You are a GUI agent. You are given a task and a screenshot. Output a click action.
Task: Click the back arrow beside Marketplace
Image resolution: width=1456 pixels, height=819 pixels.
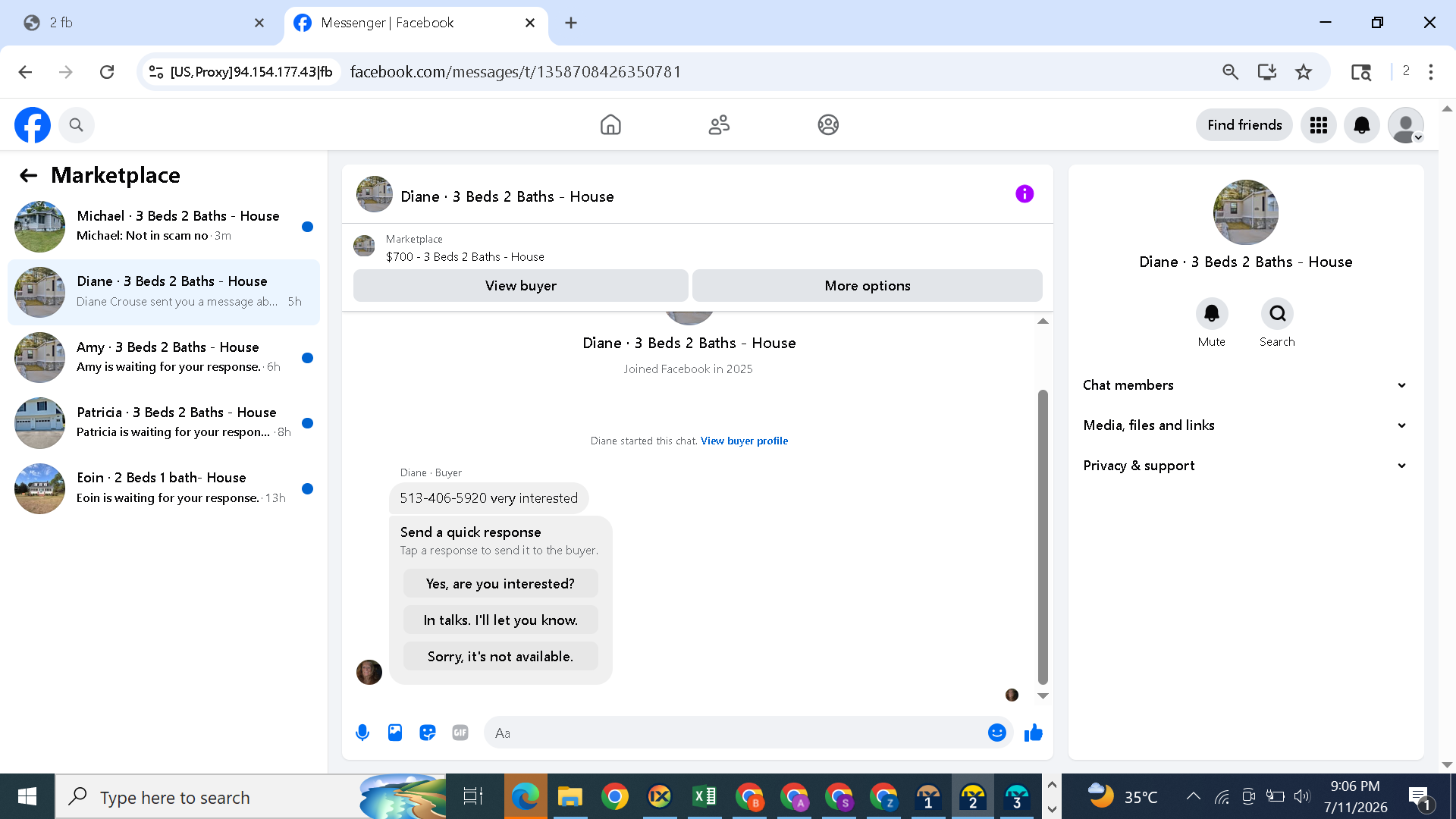[29, 176]
